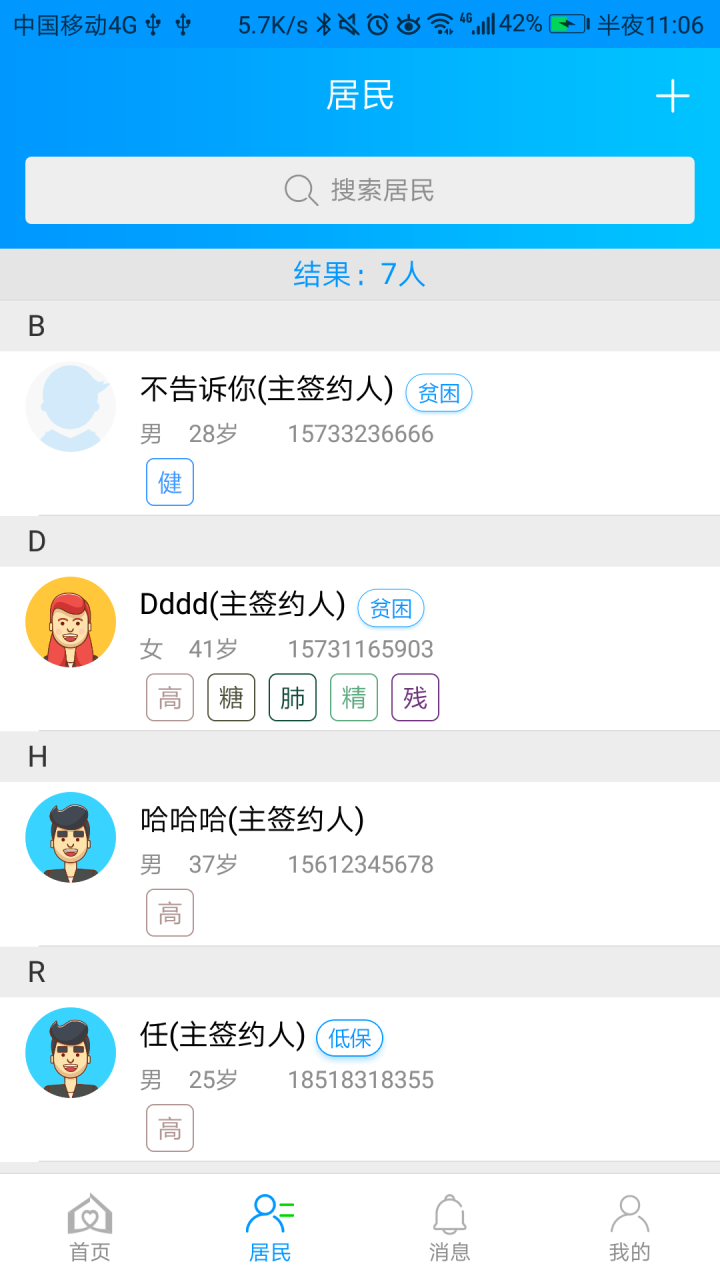
Task: Click the 高 tag under 哈哈哈
Action: (x=169, y=912)
